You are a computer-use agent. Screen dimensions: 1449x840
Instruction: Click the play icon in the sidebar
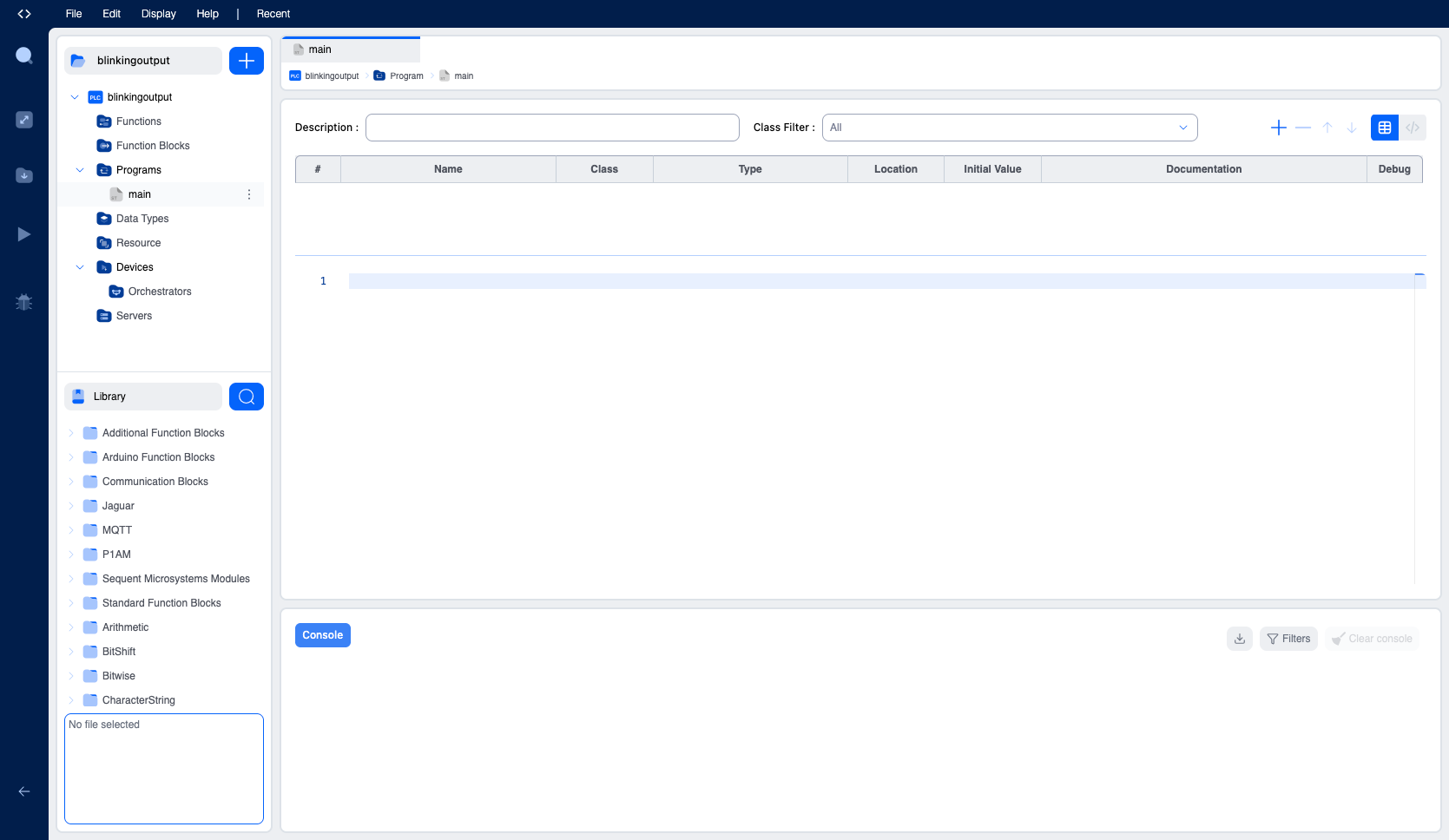tap(24, 234)
